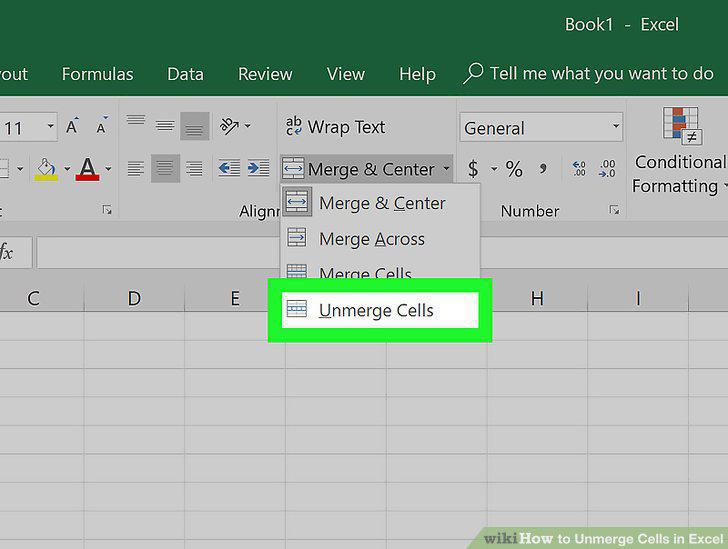This screenshot has height=549, width=728.
Task: Select column I header
Action: tap(638, 298)
